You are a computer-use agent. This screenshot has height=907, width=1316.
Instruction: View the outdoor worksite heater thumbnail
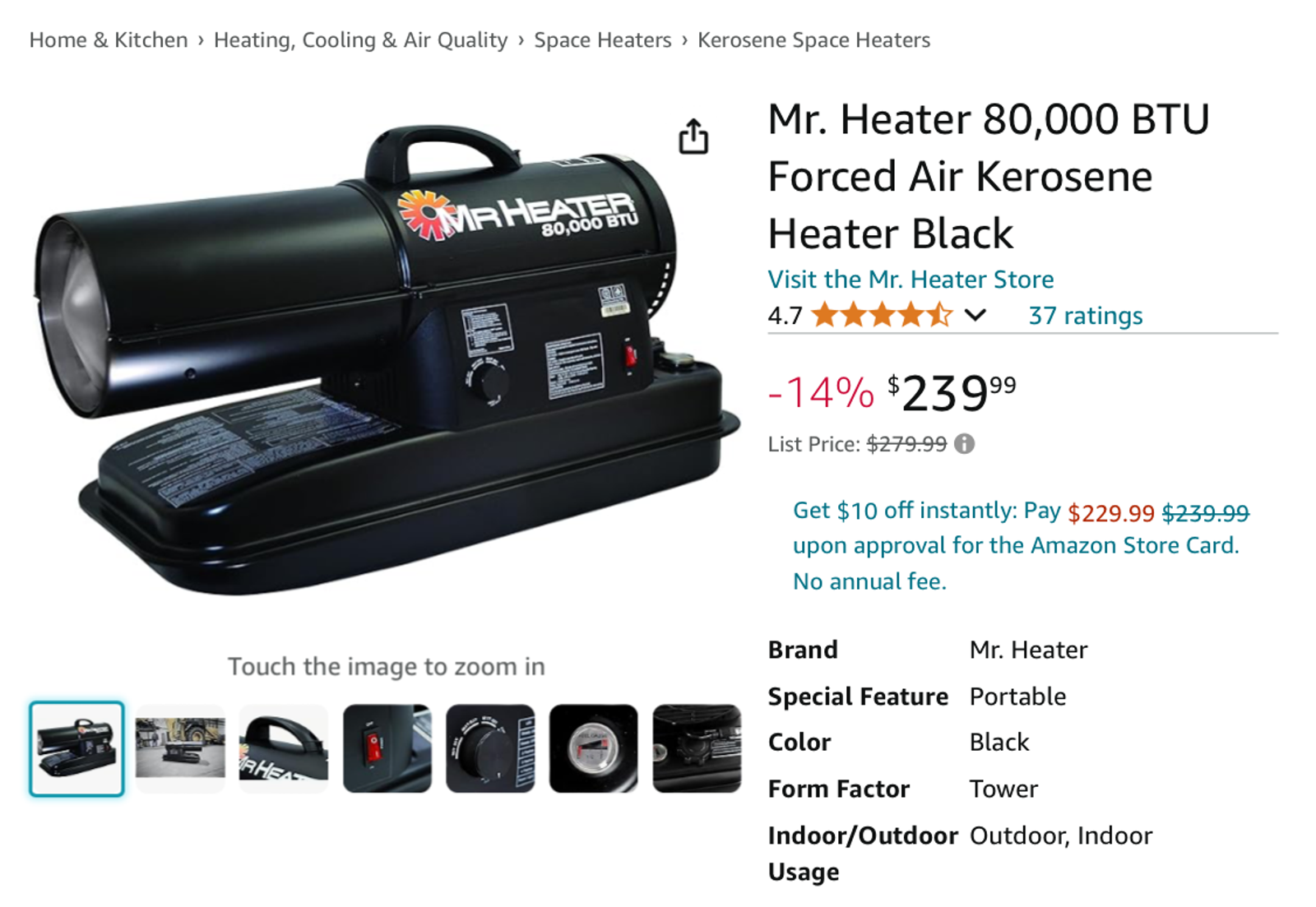180,748
